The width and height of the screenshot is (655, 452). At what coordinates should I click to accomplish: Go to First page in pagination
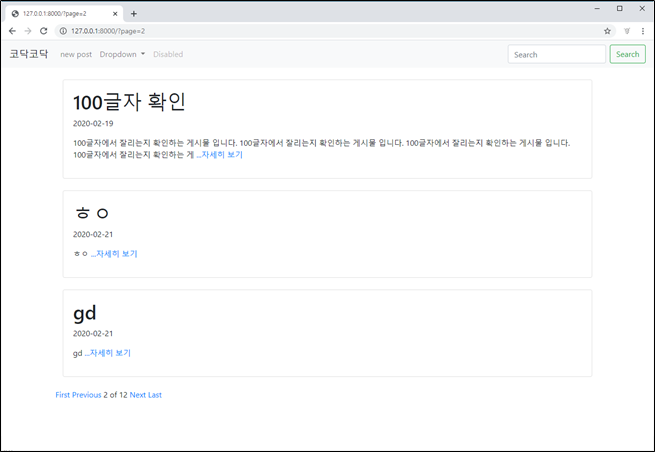pos(63,395)
